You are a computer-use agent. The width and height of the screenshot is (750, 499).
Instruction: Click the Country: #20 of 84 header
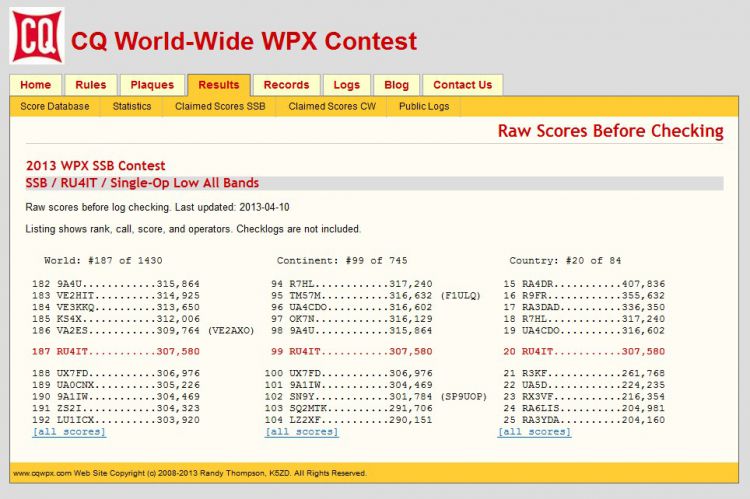click(x=565, y=261)
